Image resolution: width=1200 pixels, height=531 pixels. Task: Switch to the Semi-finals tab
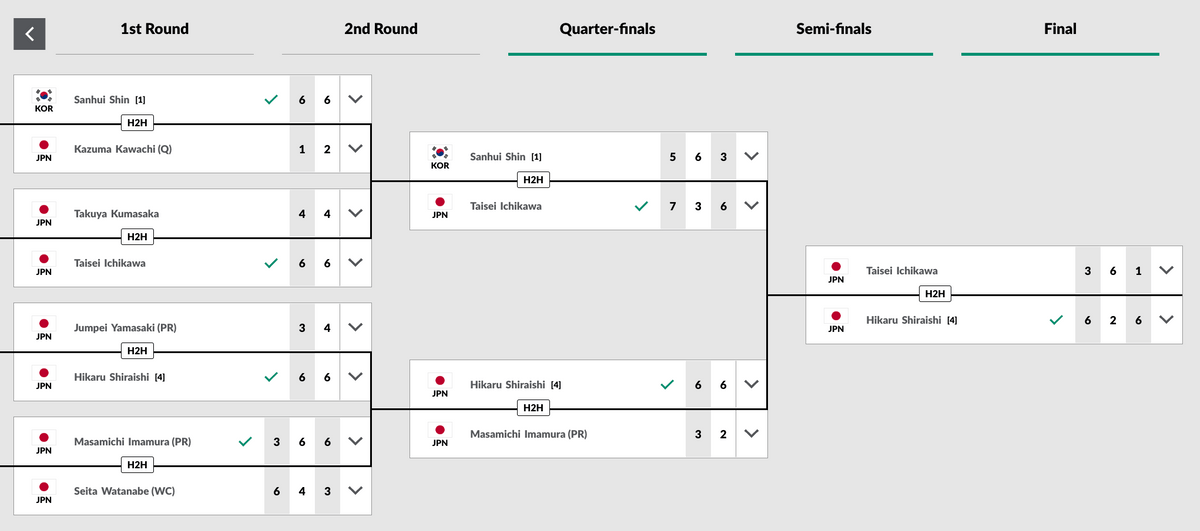tap(833, 29)
